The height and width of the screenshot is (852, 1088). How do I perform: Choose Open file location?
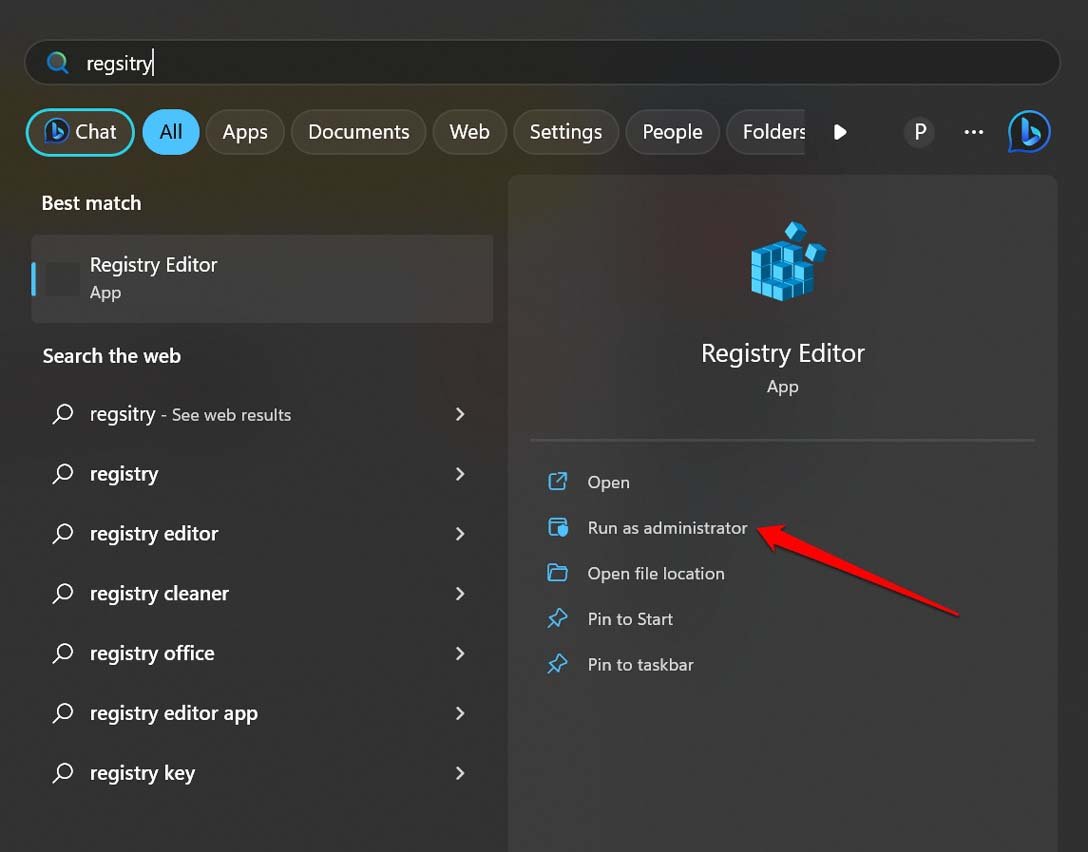tap(656, 574)
